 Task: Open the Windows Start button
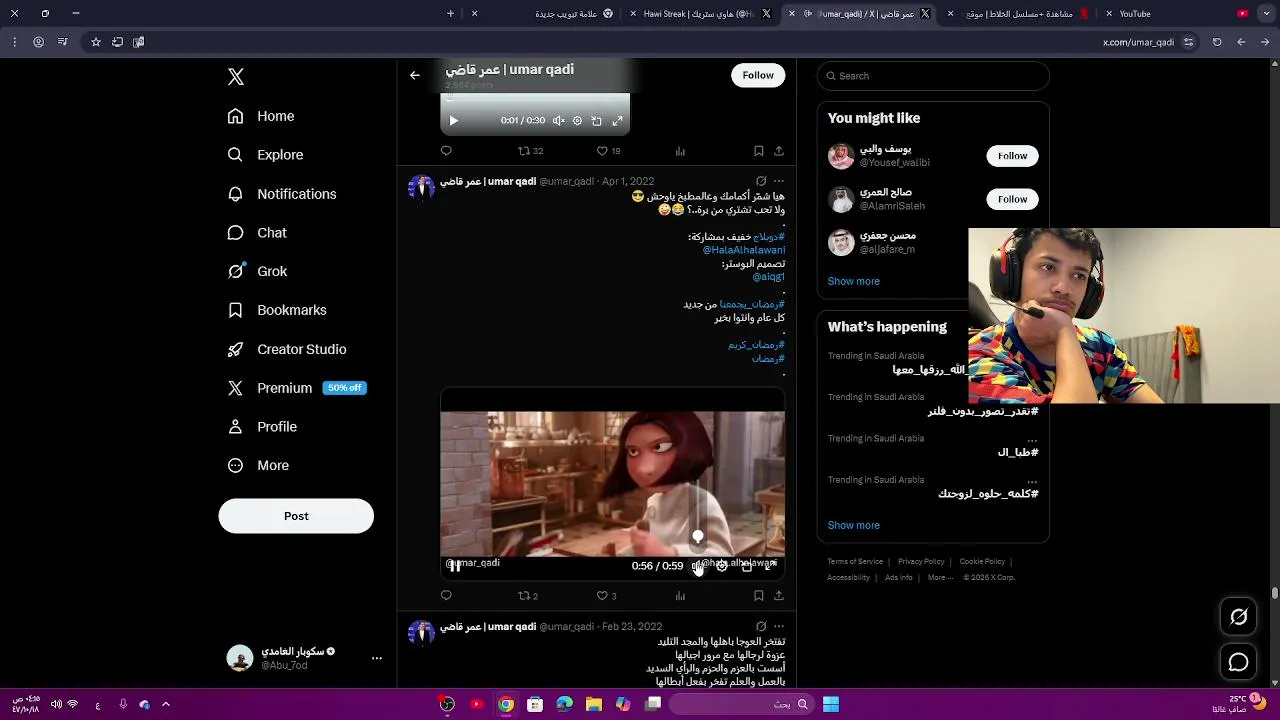tap(831, 704)
